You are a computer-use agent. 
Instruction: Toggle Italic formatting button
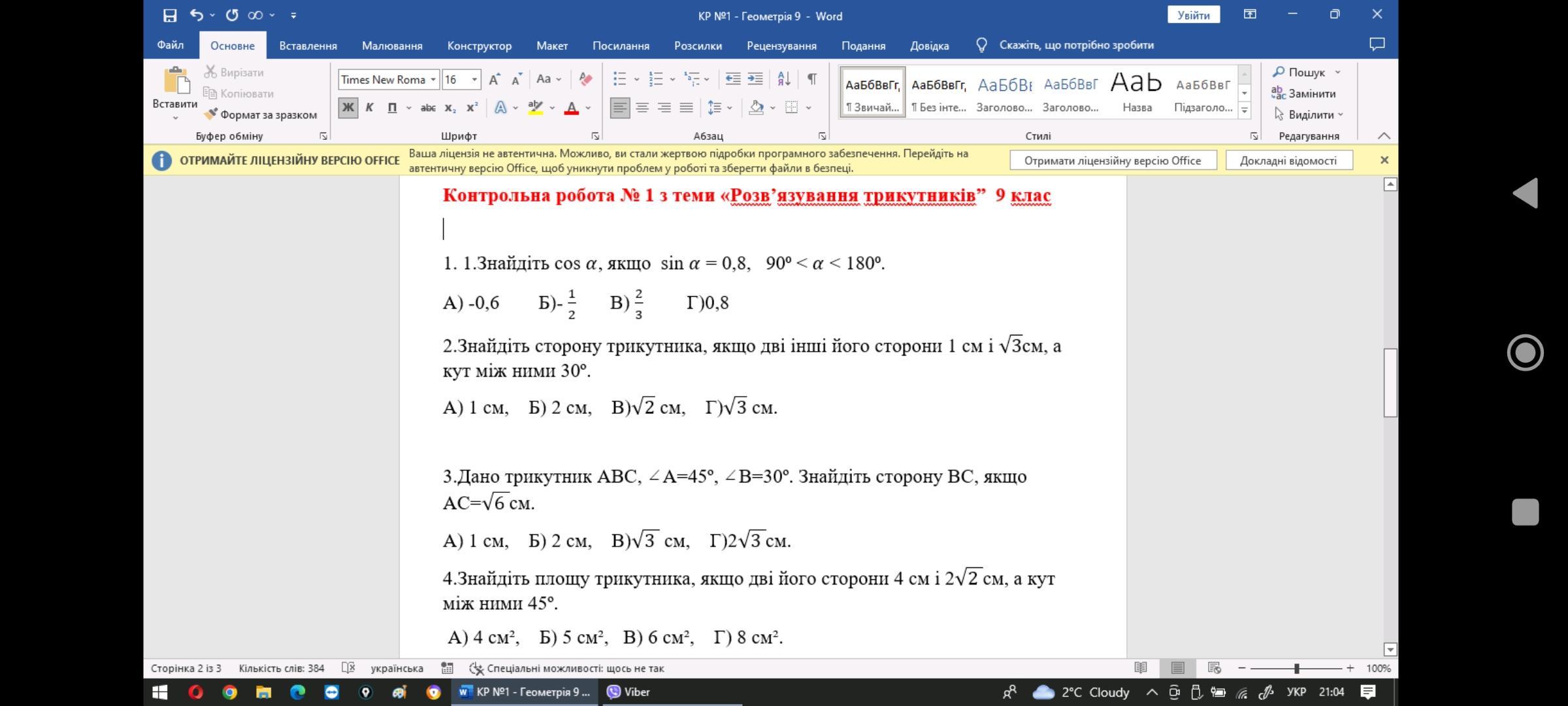pyautogui.click(x=369, y=108)
